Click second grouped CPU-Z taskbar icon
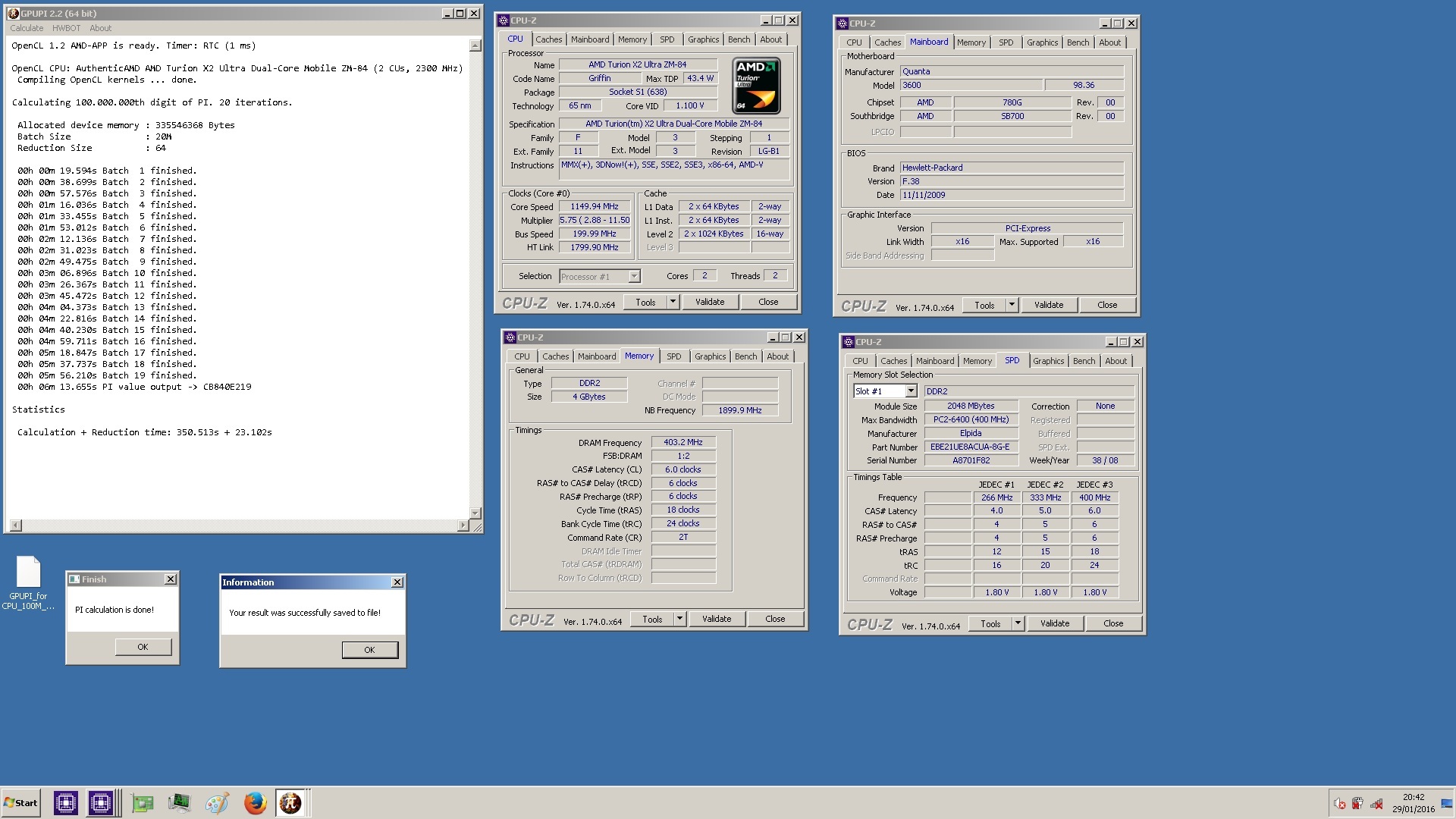The image size is (1456, 819). [101, 803]
